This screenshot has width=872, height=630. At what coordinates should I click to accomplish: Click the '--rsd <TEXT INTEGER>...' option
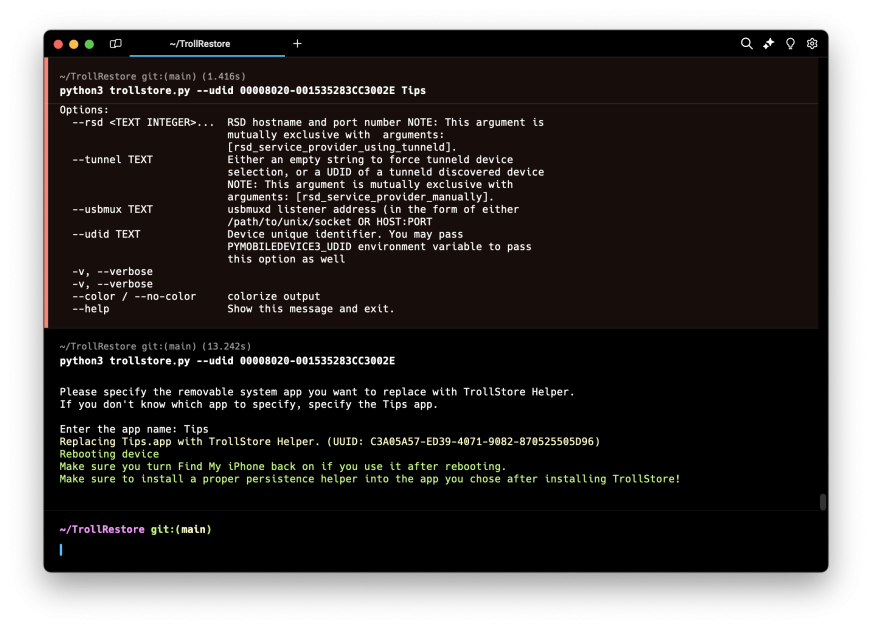click(x=143, y=122)
